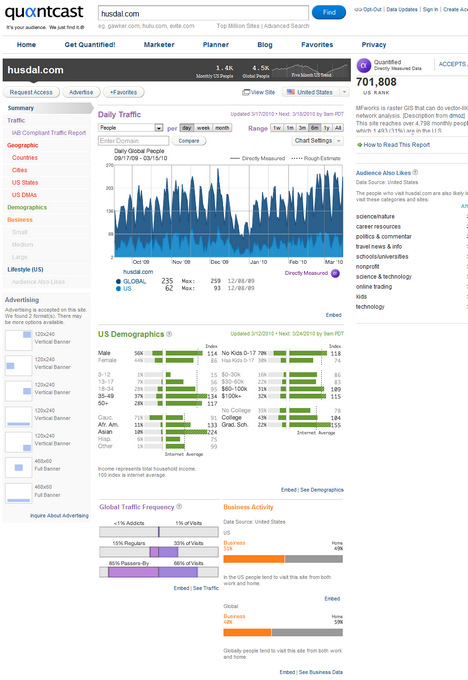468x680 pixels.
Task: Open the Blog menu item
Action: [265, 45]
